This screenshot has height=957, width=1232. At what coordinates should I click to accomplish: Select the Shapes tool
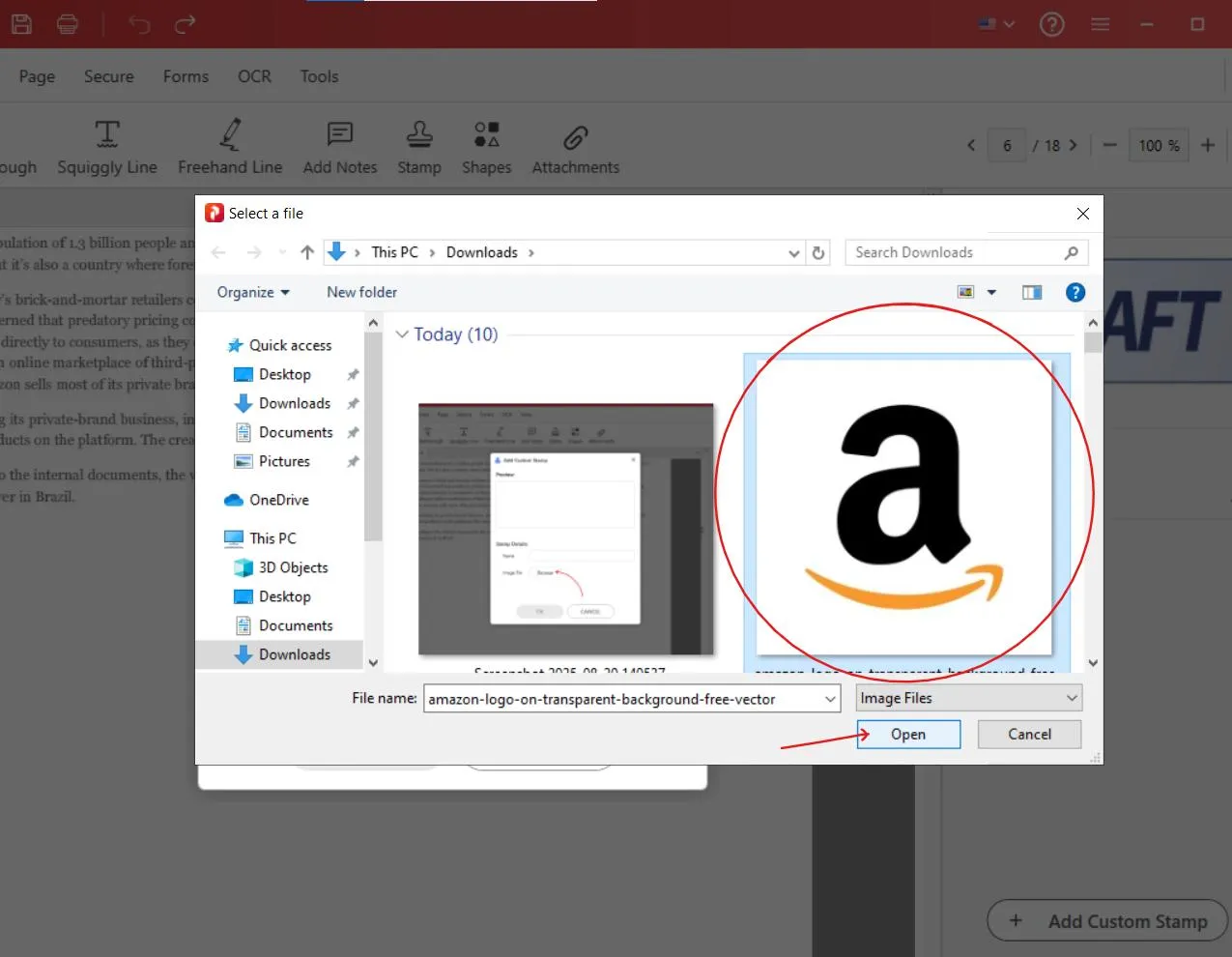(x=486, y=134)
